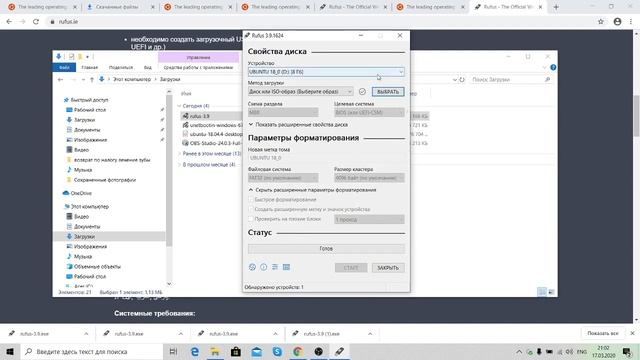
Task: Open Файл tab in Explorer ribbon
Action: point(64,67)
